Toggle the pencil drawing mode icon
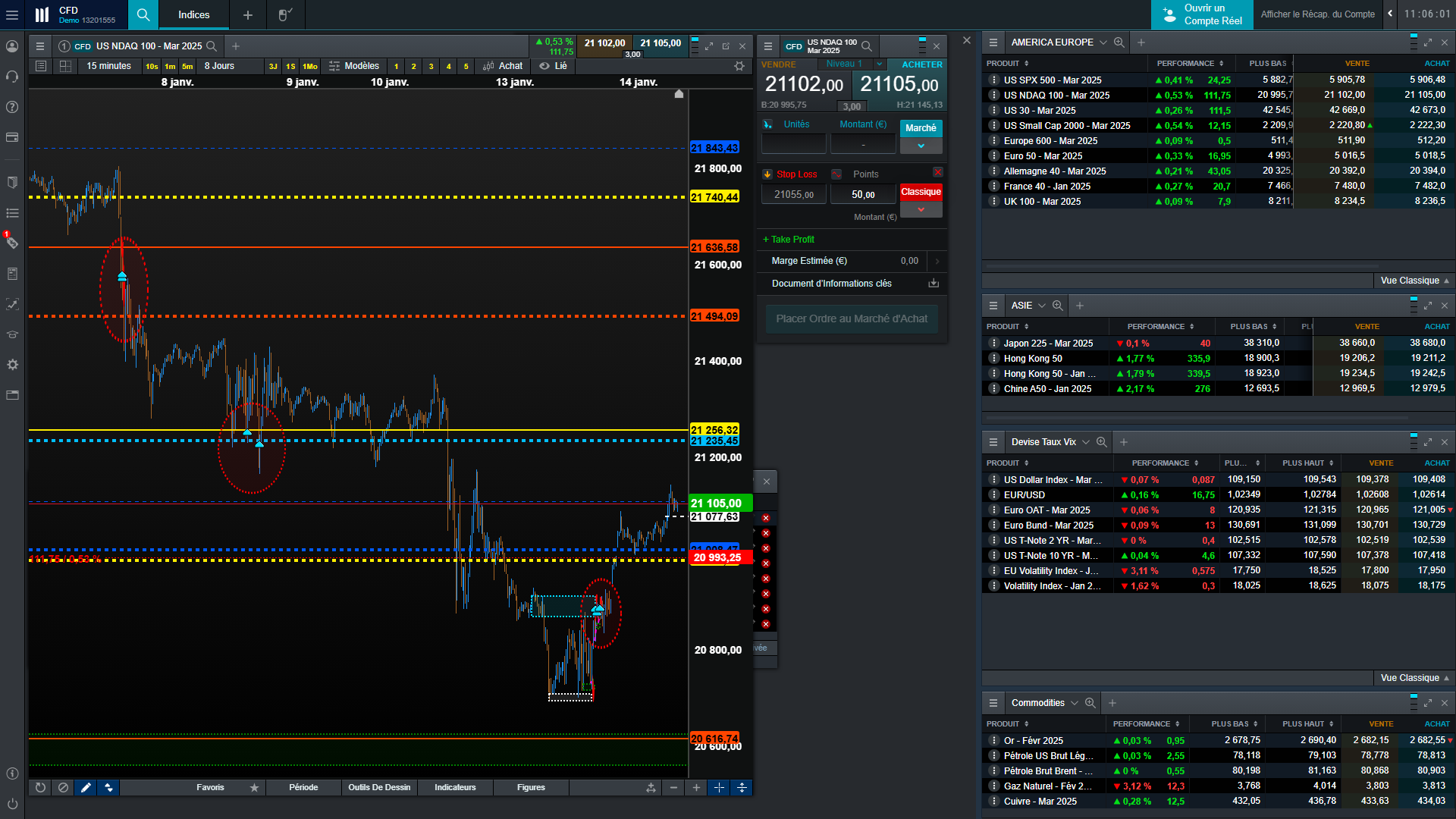Image resolution: width=1456 pixels, height=819 pixels. coord(86,788)
